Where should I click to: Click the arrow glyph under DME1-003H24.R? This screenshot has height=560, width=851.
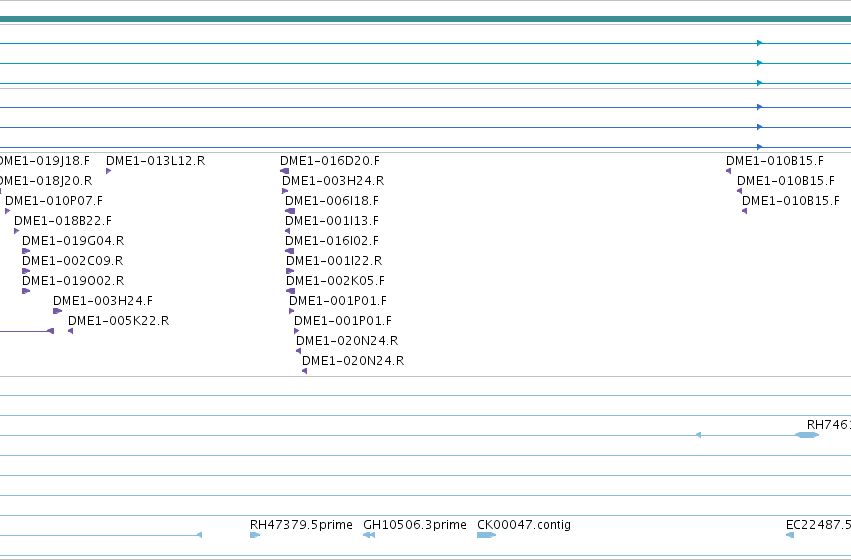pyautogui.click(x=285, y=191)
